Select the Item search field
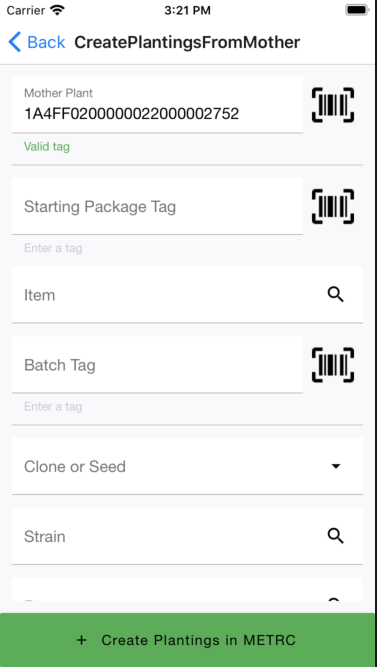 click(187, 294)
